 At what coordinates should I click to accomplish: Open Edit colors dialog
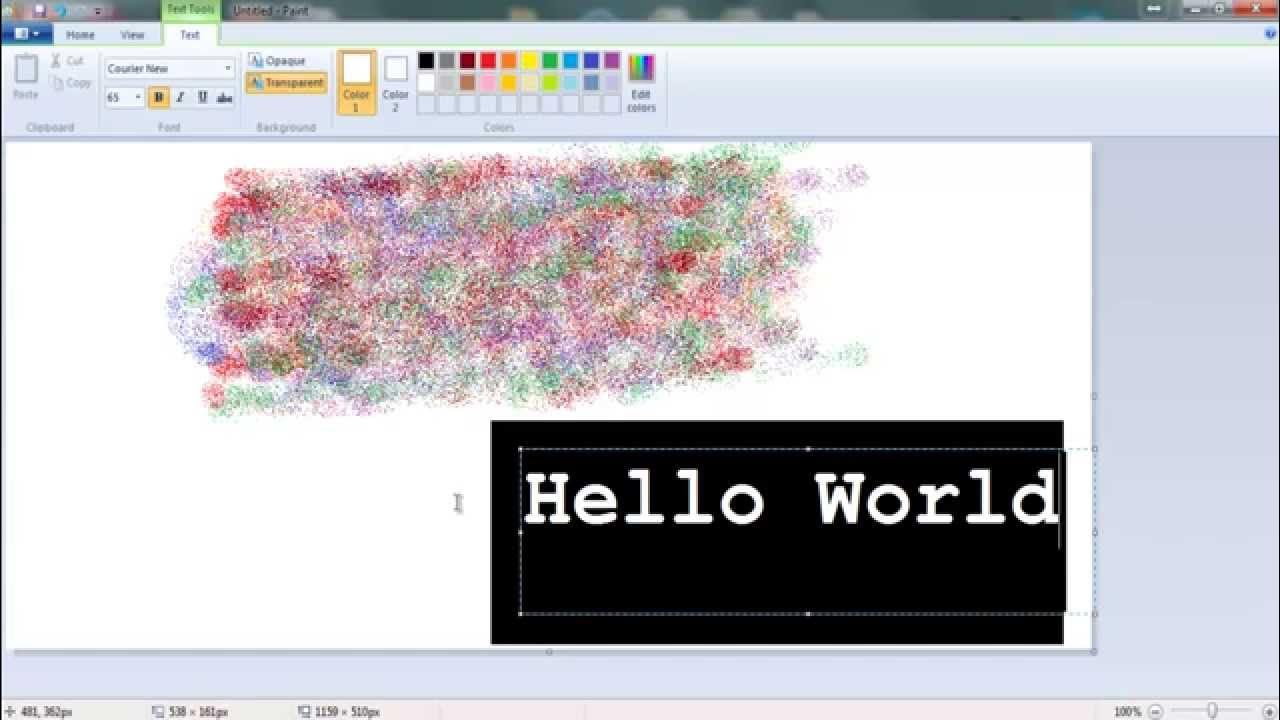641,83
